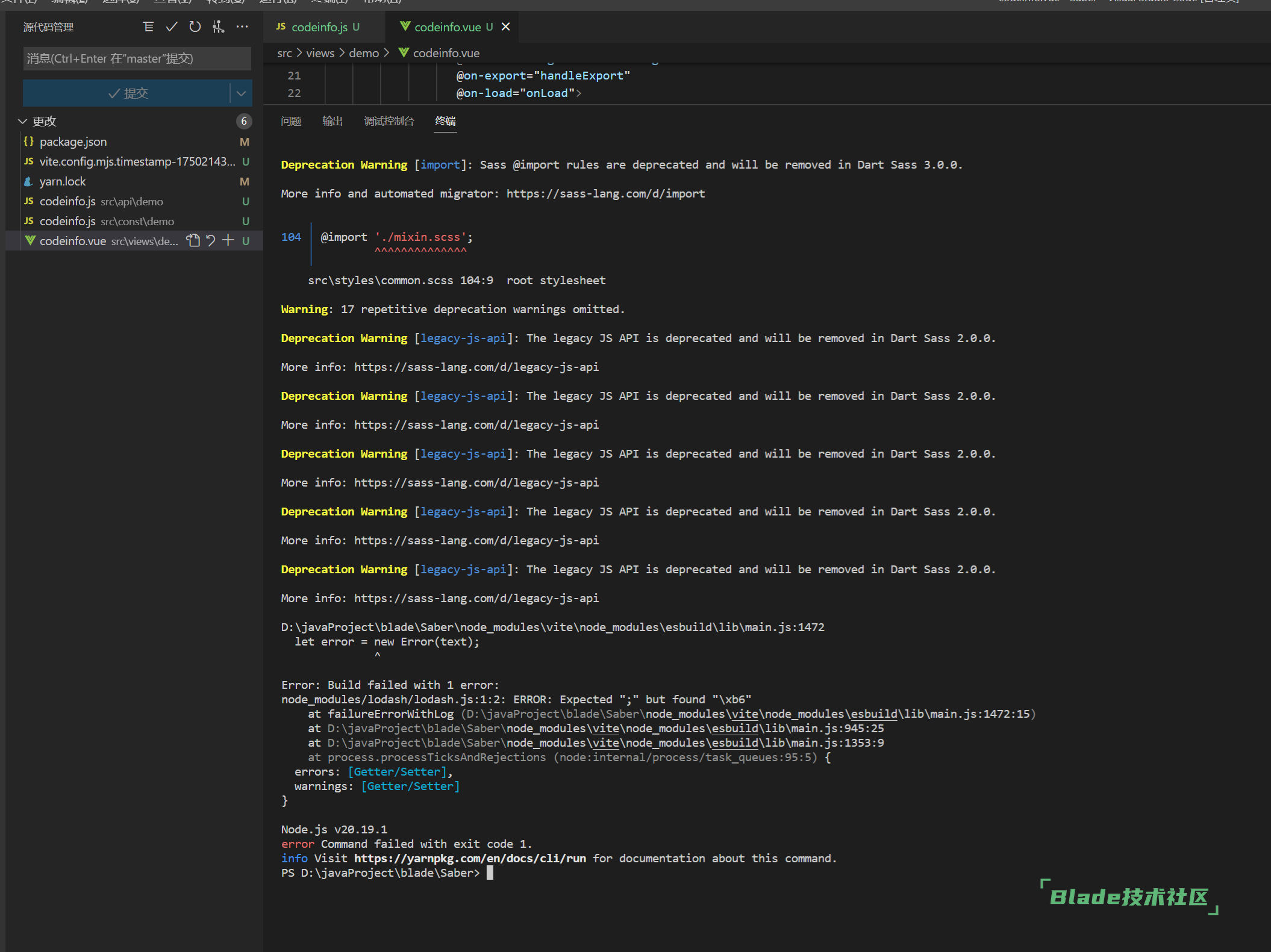Stage changes with plus on codeinfo.vue row

pyautogui.click(x=228, y=241)
